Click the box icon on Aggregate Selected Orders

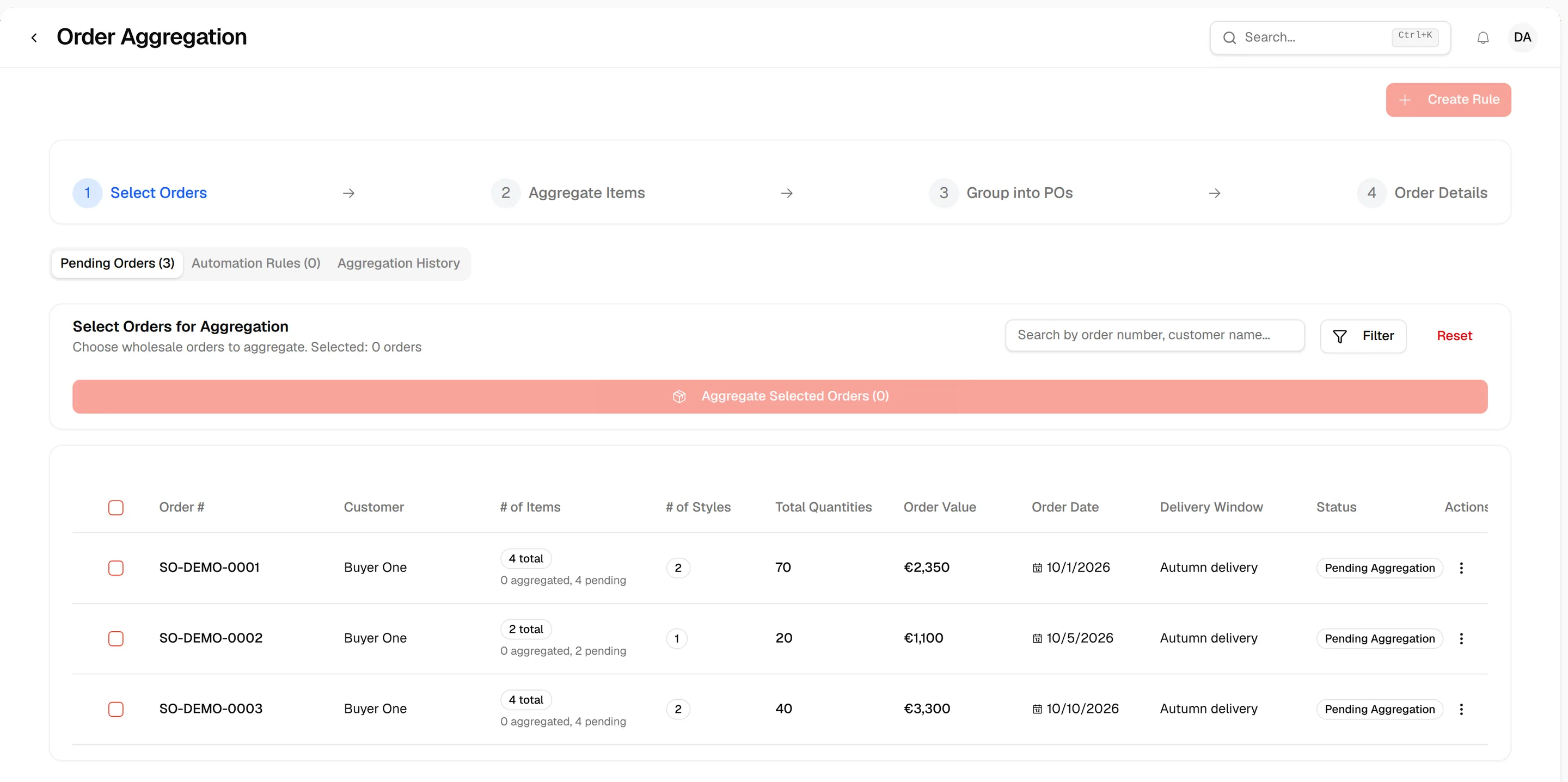point(679,397)
